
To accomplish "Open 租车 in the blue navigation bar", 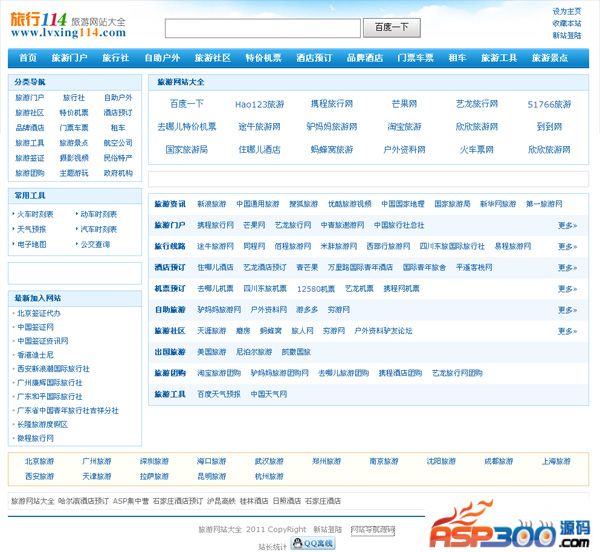I will tap(457, 58).
